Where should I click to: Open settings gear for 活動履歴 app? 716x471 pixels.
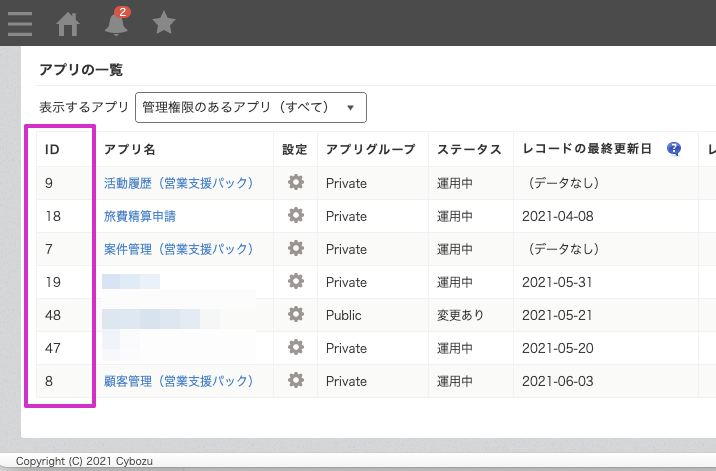coord(295,183)
